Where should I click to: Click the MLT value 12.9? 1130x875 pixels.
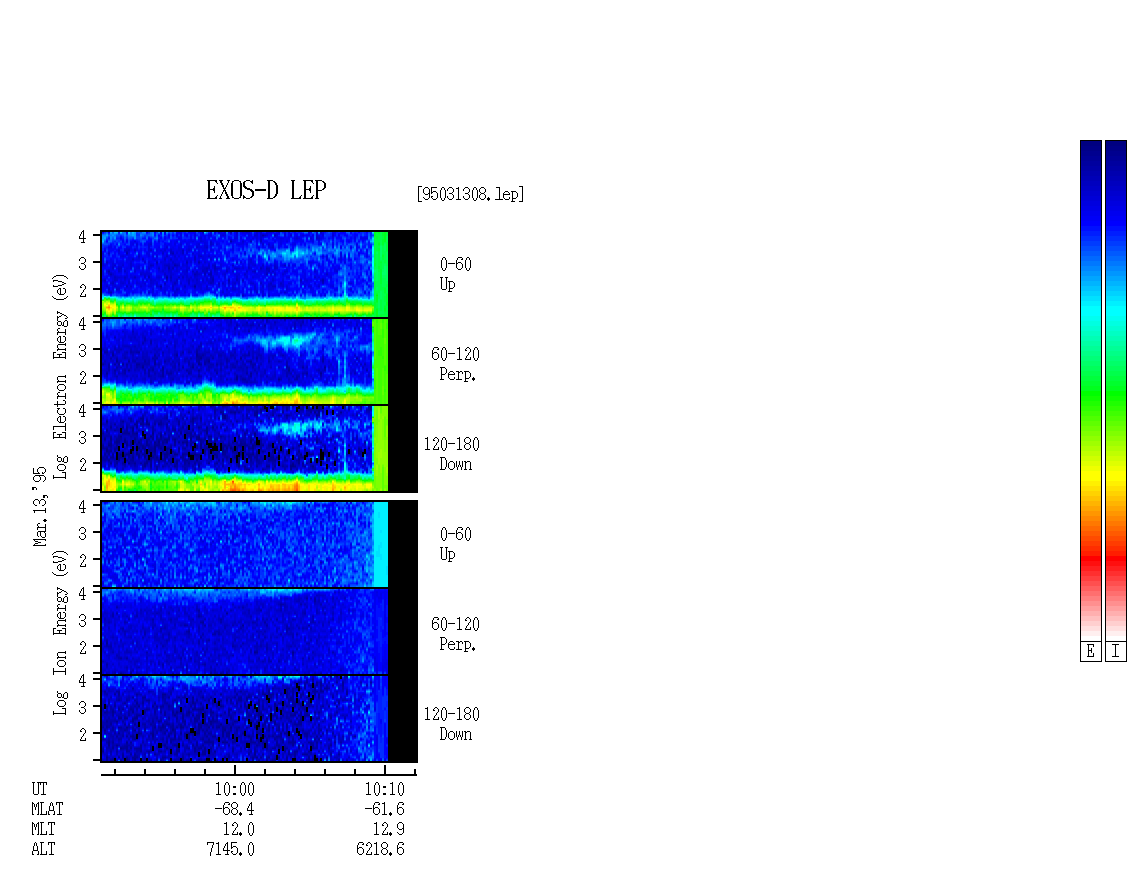point(388,830)
